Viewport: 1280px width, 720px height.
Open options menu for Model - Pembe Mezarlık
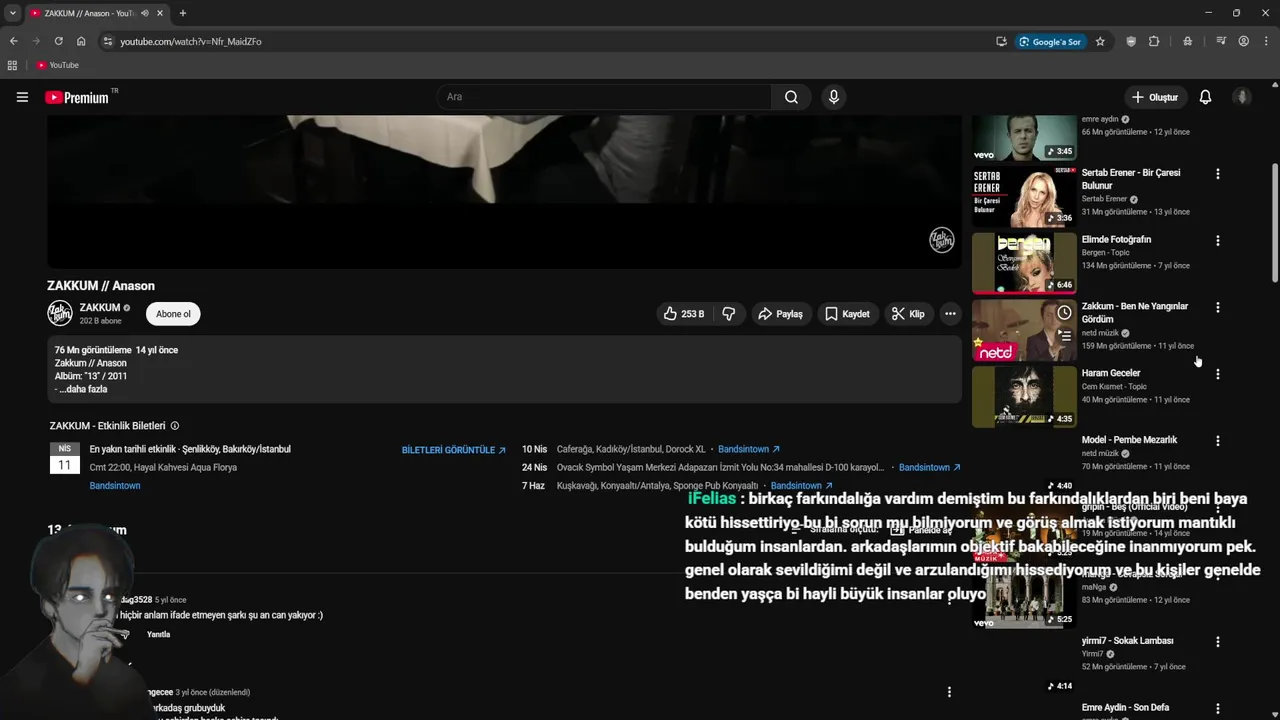coord(1217,441)
